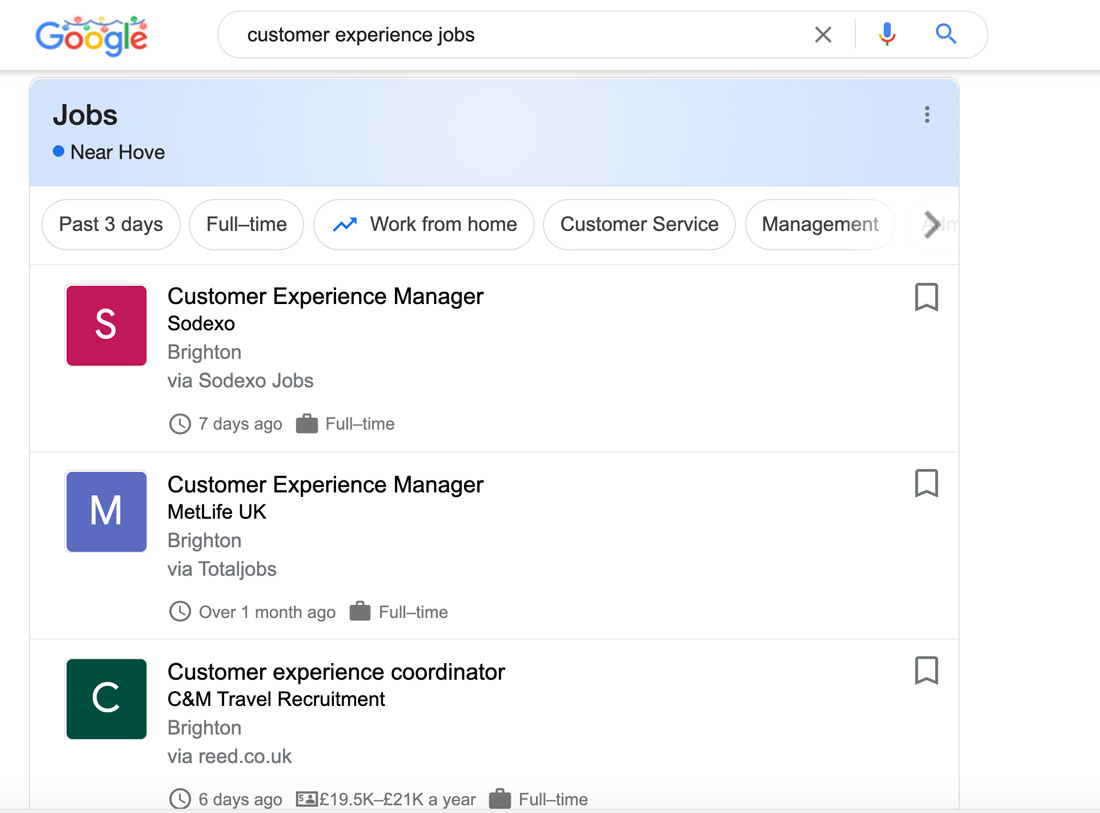
Task: Click the £19.5K–£21K a year salary
Action: (398, 799)
